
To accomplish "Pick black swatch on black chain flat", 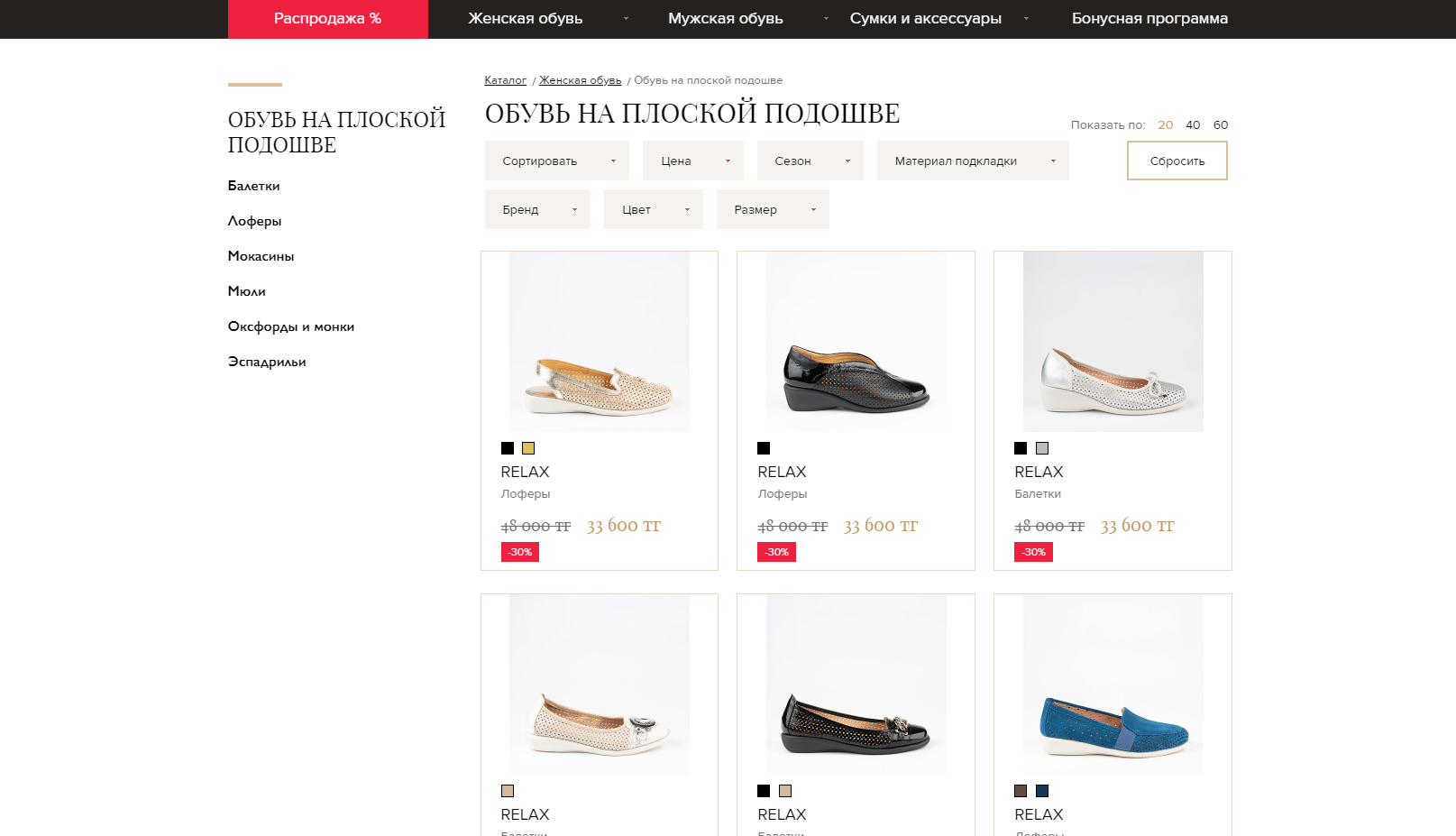I will tap(764, 791).
